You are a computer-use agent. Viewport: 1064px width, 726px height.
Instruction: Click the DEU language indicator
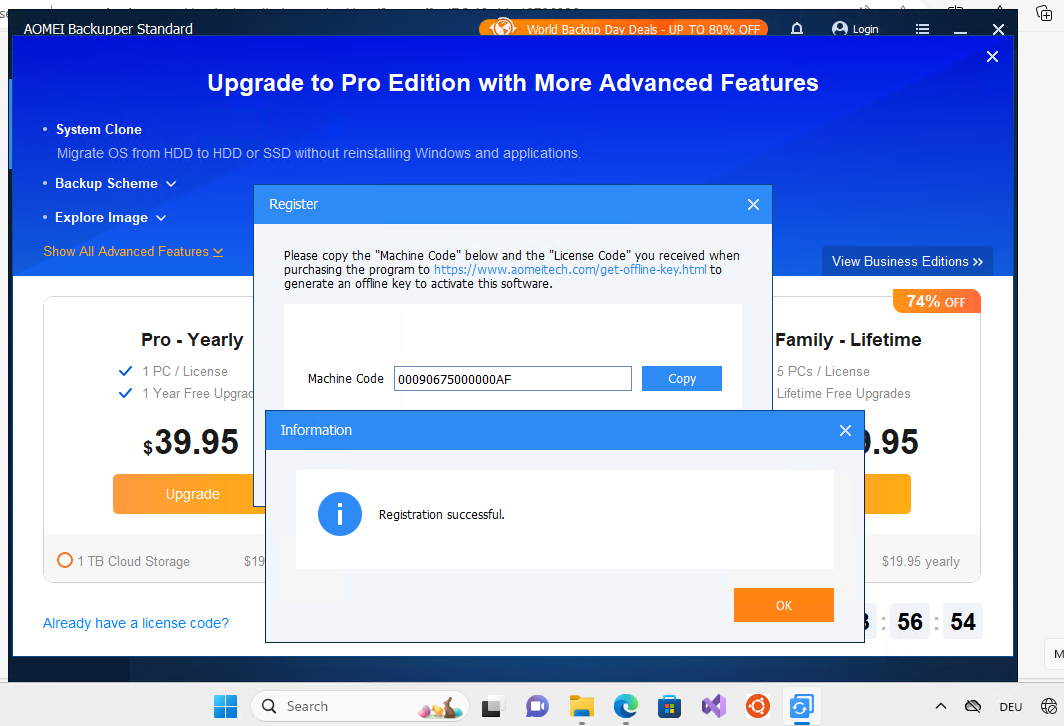[x=1010, y=707]
